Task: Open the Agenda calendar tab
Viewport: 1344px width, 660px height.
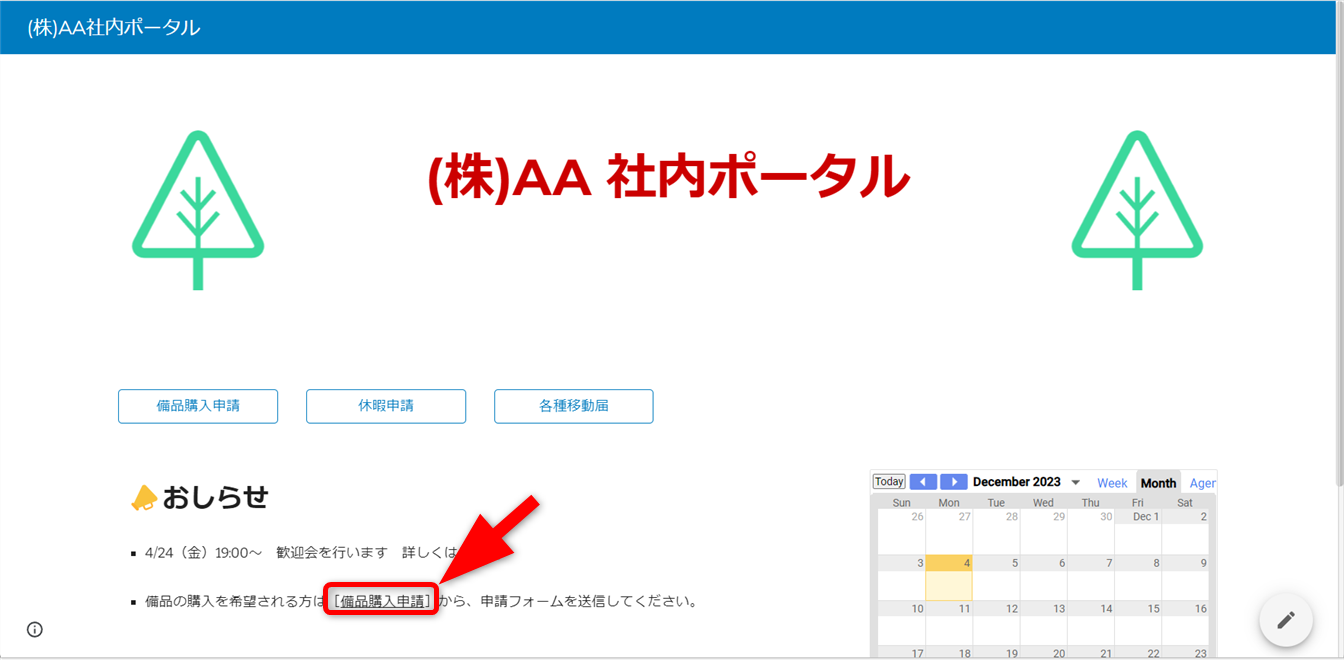Action: click(x=1202, y=483)
